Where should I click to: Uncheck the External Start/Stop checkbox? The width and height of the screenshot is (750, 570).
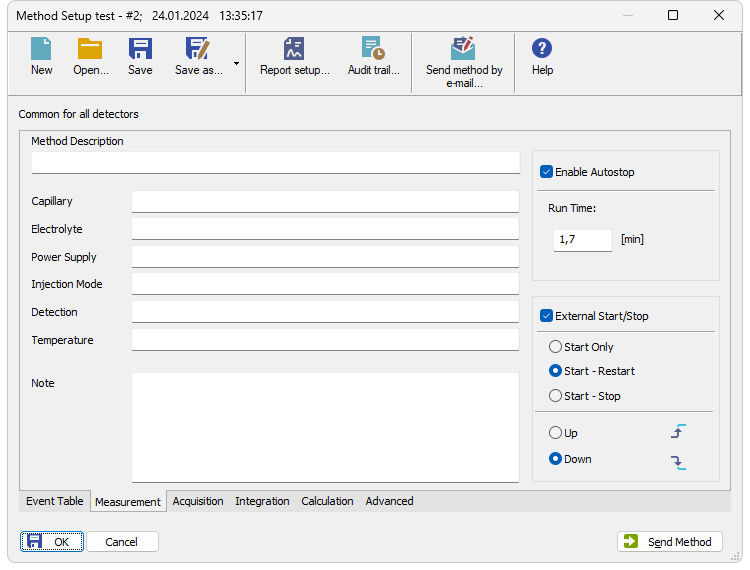[x=546, y=316]
